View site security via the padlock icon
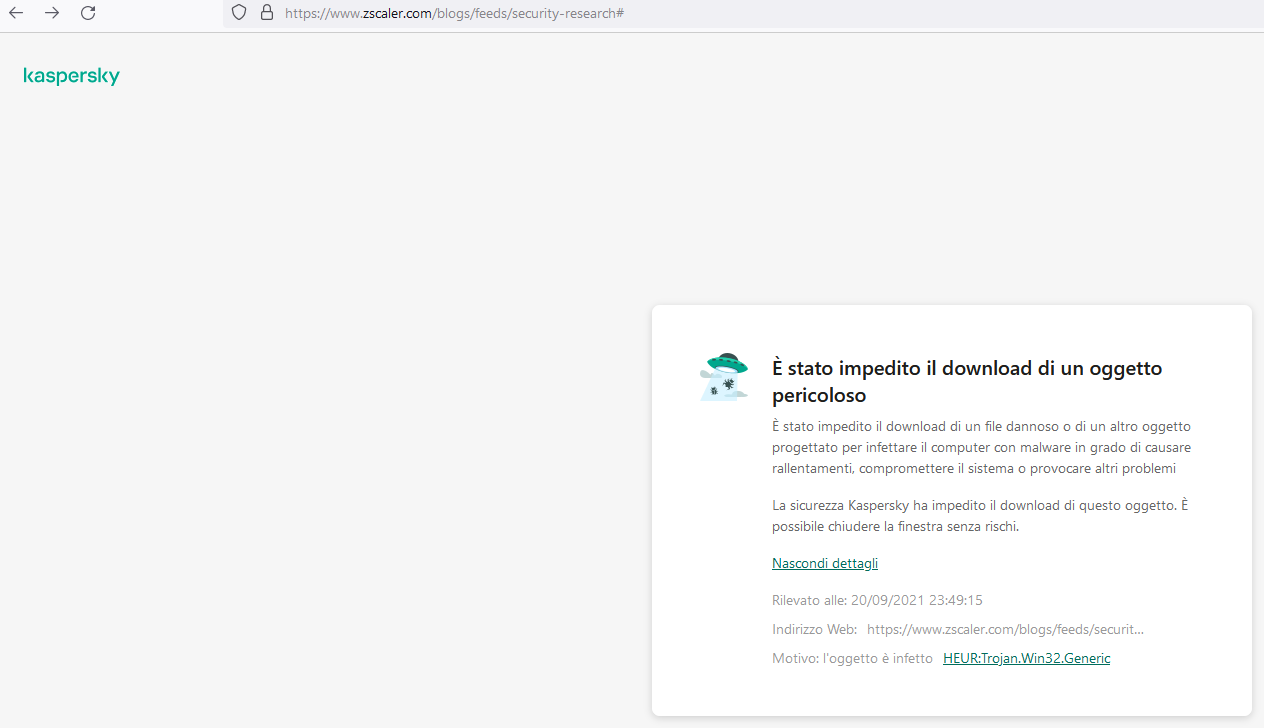Viewport: 1264px width, 728px height. 266,13
